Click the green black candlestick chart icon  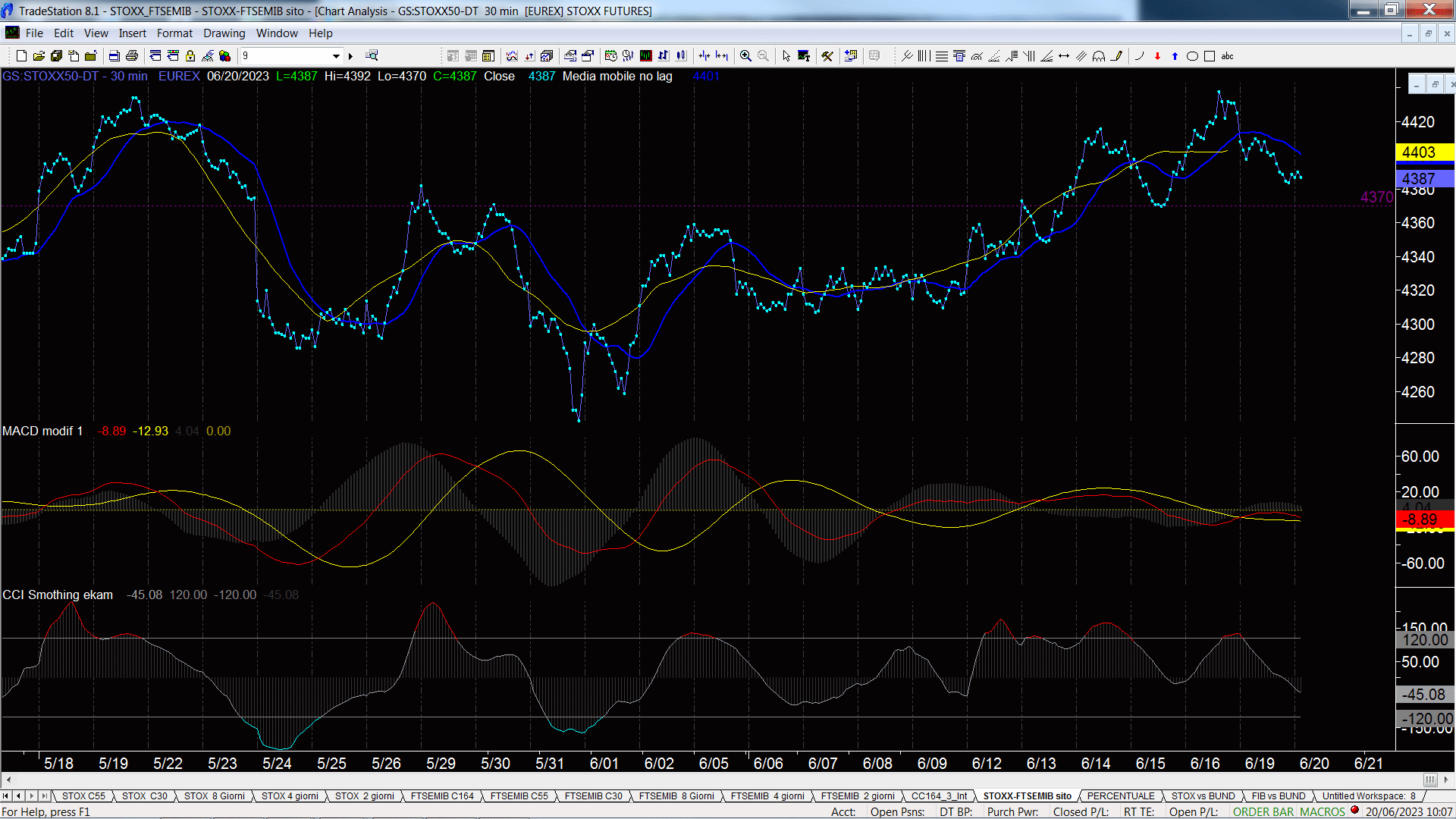click(x=646, y=56)
